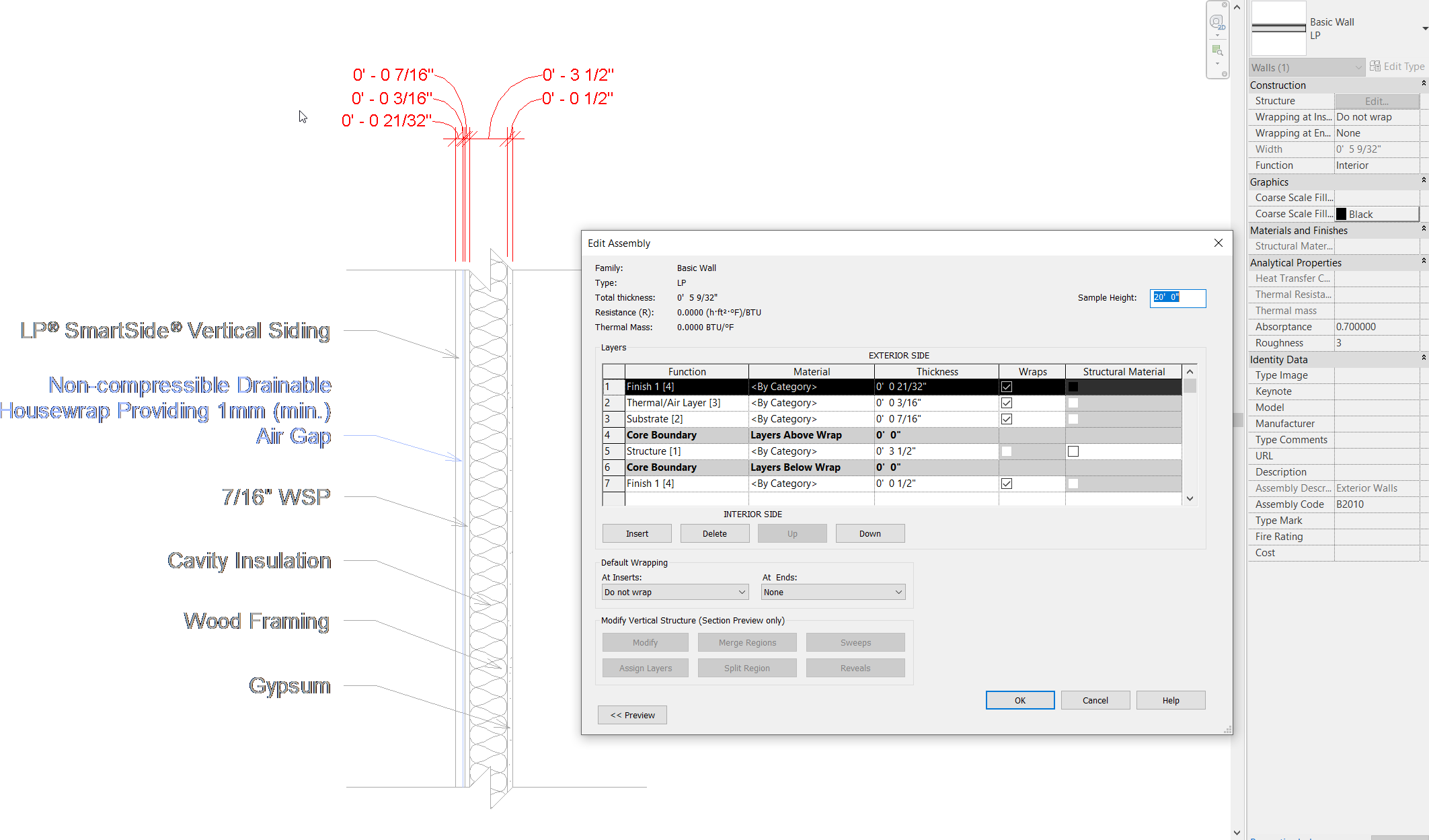1429x840 pixels.
Task: Click the Assembly Code B2010 value
Action: [x=1377, y=504]
